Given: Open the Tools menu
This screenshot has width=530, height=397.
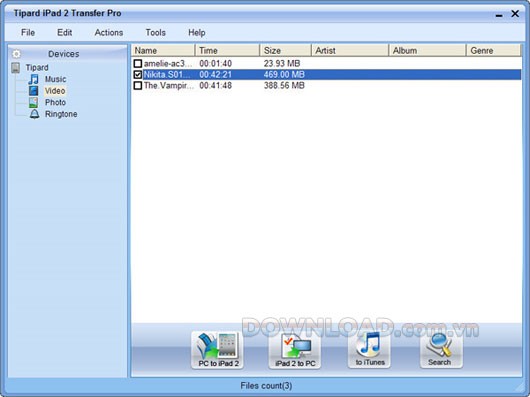Looking at the screenshot, I should (155, 32).
